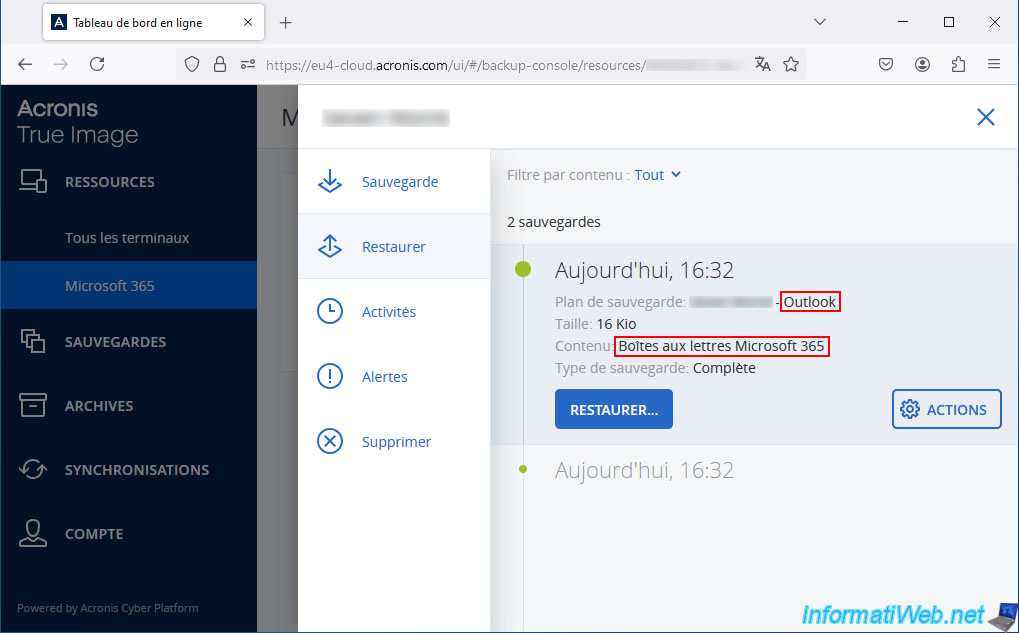Open the Firefox application hamburger menu

[994, 64]
